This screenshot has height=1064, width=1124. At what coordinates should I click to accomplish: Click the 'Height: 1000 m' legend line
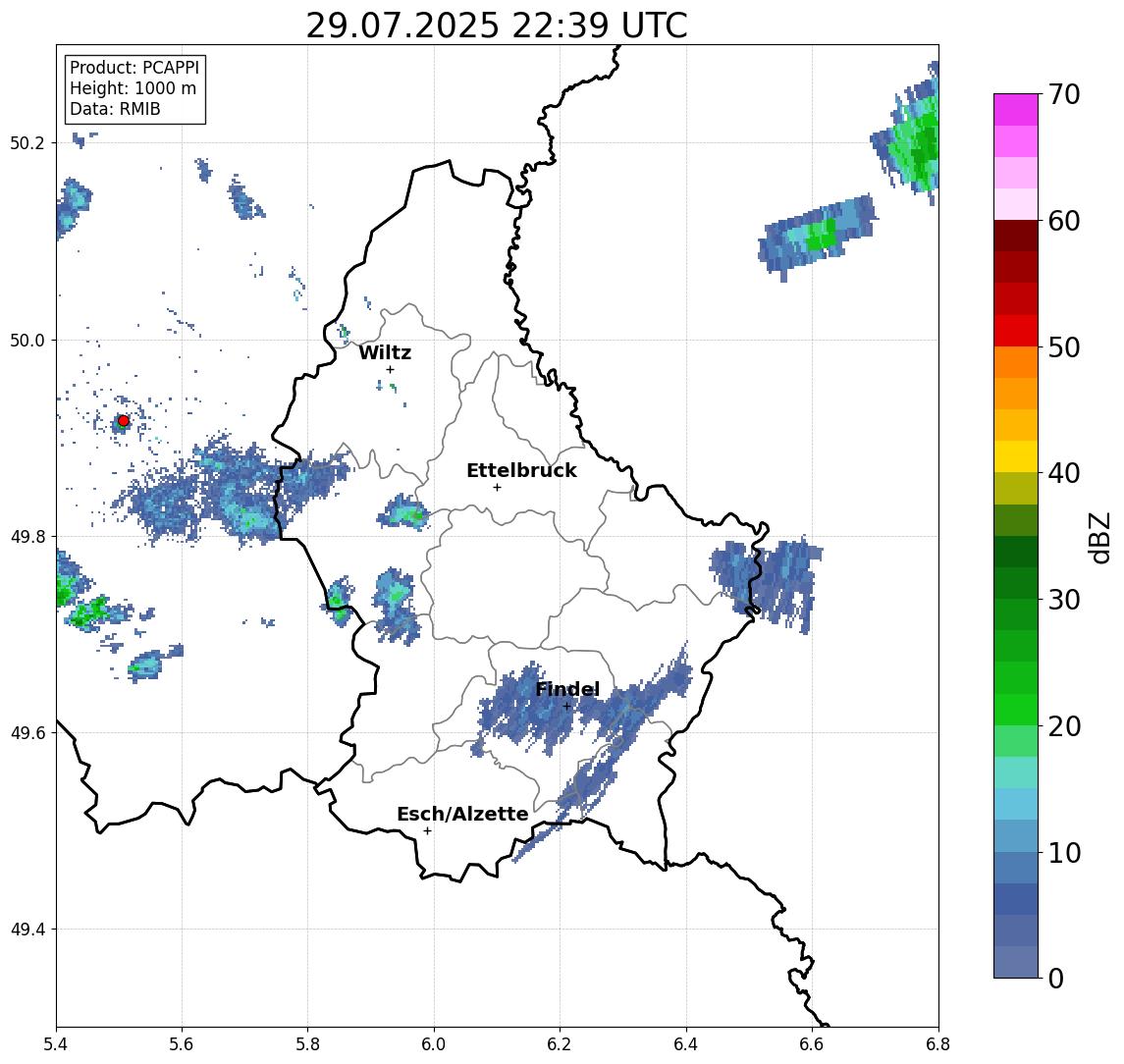click(x=133, y=88)
